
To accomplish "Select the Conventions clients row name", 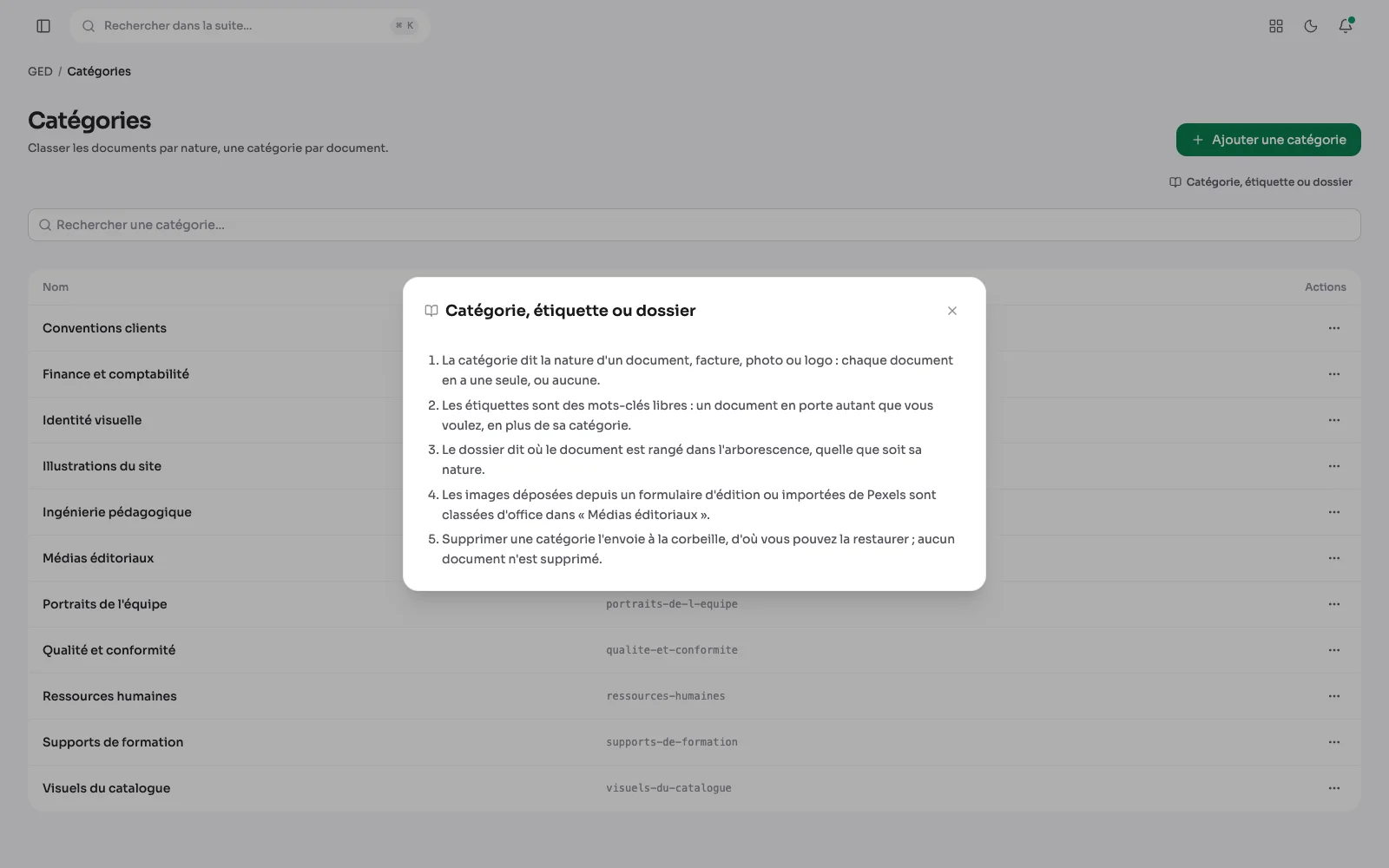I will pyautogui.click(x=104, y=328).
